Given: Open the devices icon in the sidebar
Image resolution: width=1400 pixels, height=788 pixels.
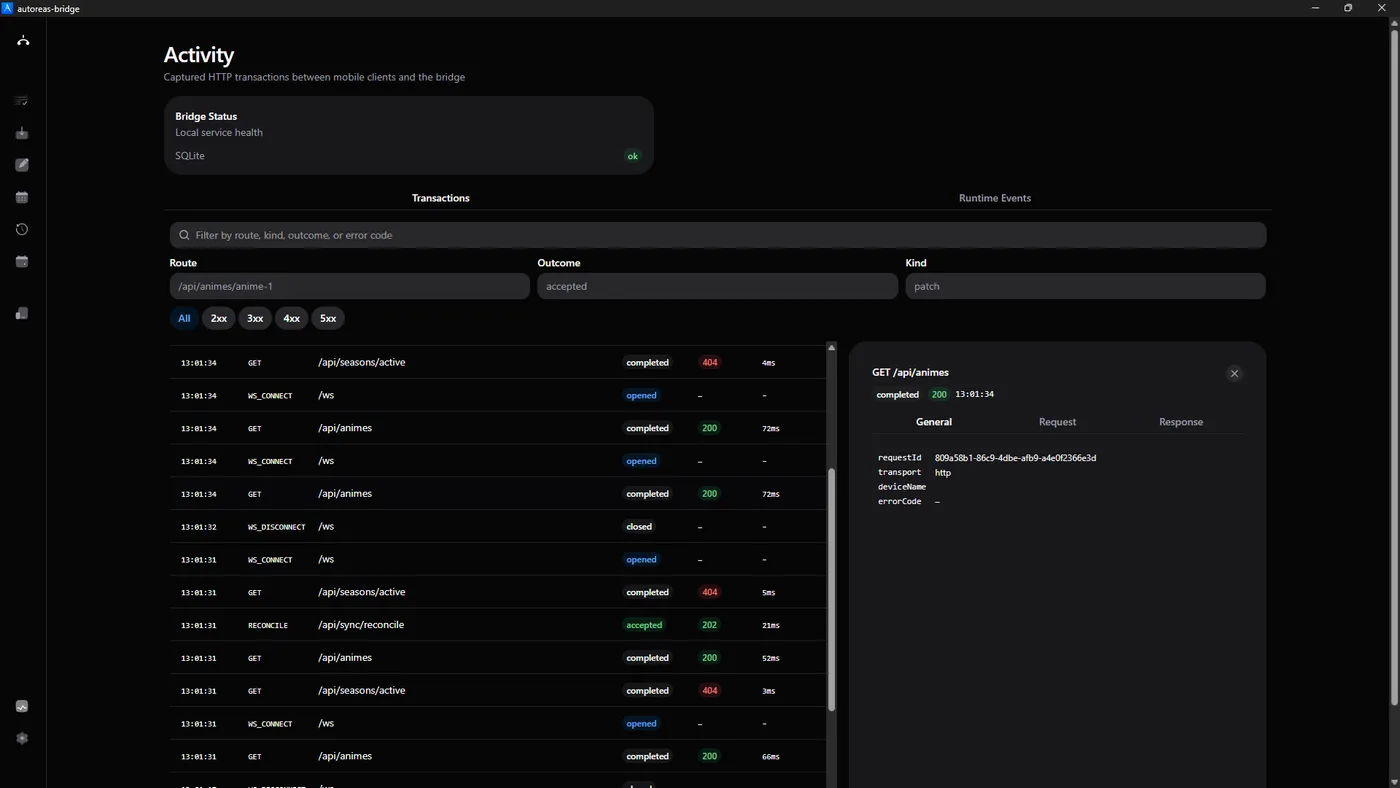Looking at the screenshot, I should 22,313.
